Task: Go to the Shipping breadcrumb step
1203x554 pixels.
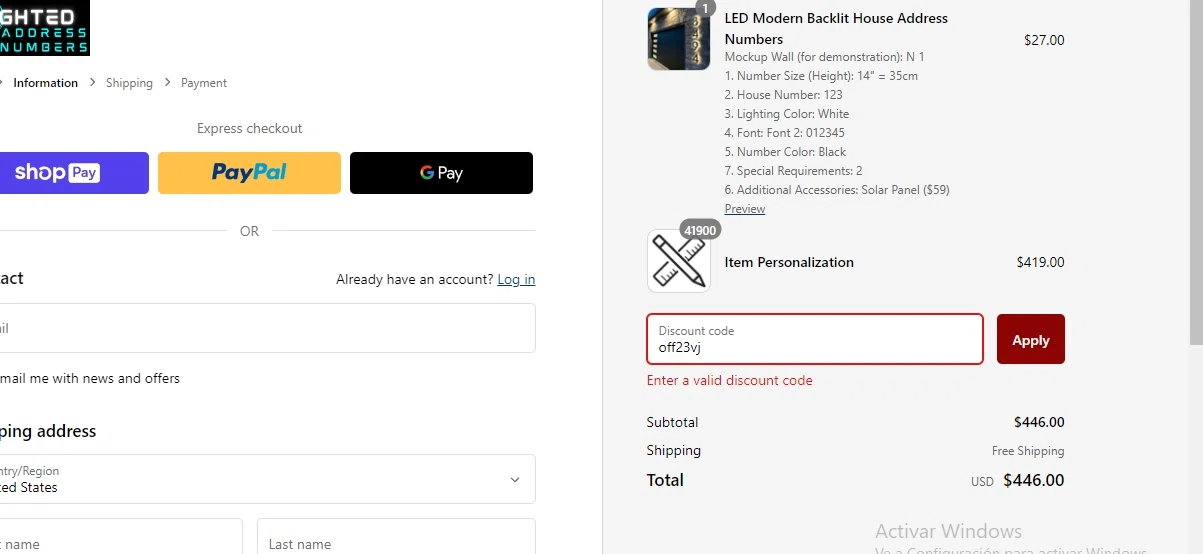Action: pos(129,83)
